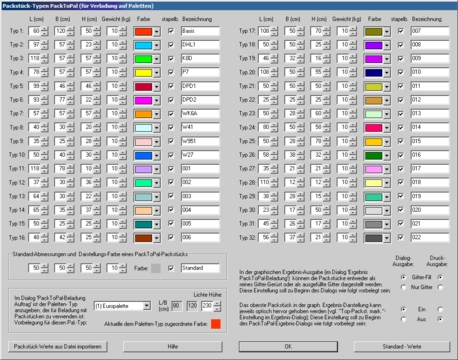Click the Typ 17 Gewicht spinner arrows
The height and width of the screenshot is (360, 458).
point(353,32)
